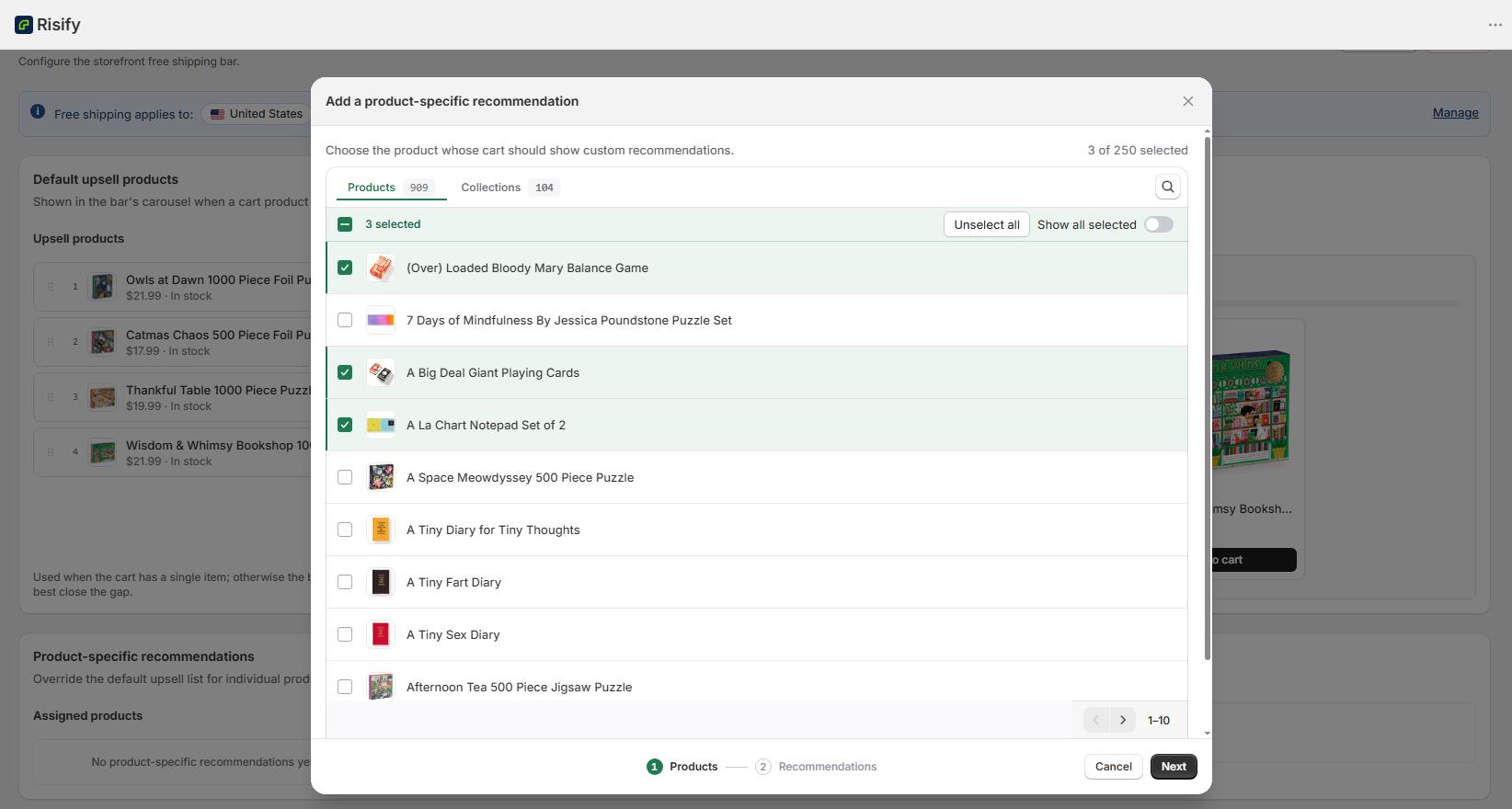Click the 'Product-specific recommendations' heading
This screenshot has height=809, width=1512.
coord(143,656)
